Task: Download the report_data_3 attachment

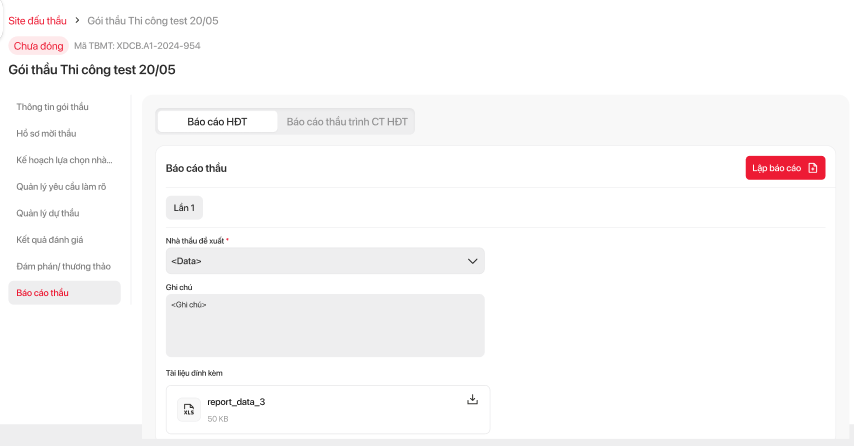Action: point(473,400)
